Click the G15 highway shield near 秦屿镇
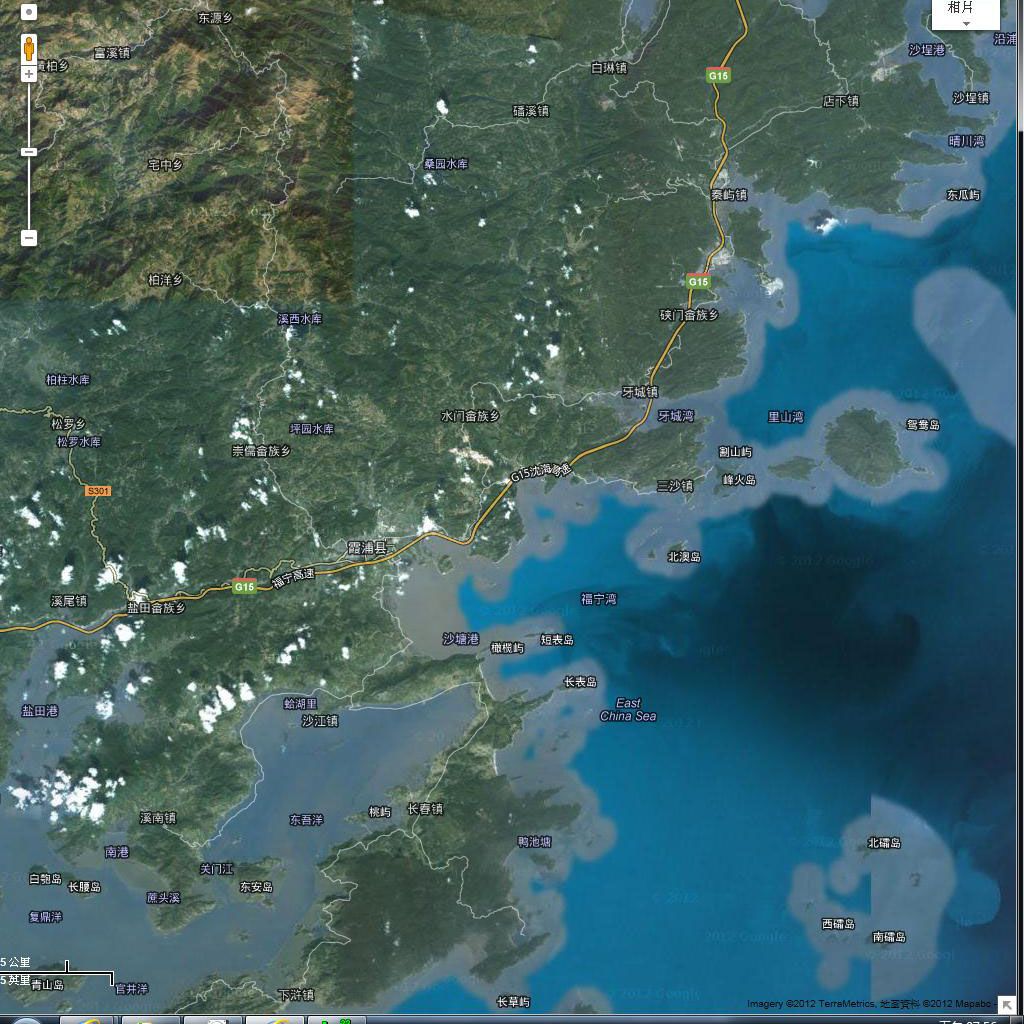The image size is (1024, 1024). 718,75
